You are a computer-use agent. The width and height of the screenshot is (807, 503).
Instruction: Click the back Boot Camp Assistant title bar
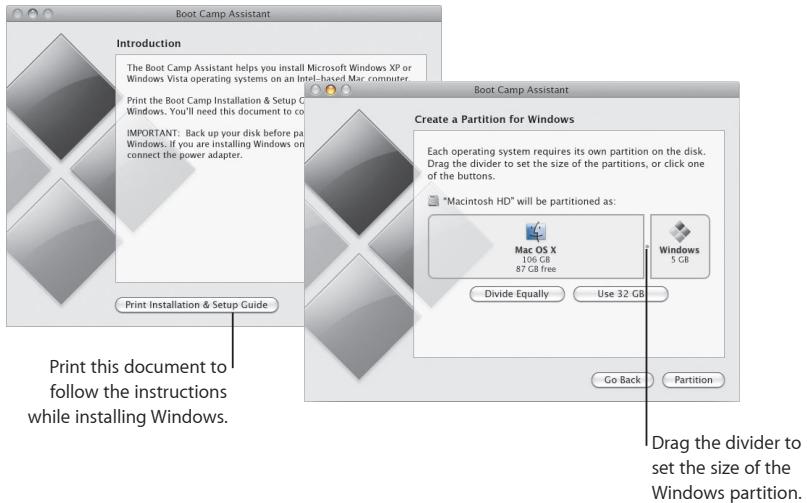coord(223,14)
